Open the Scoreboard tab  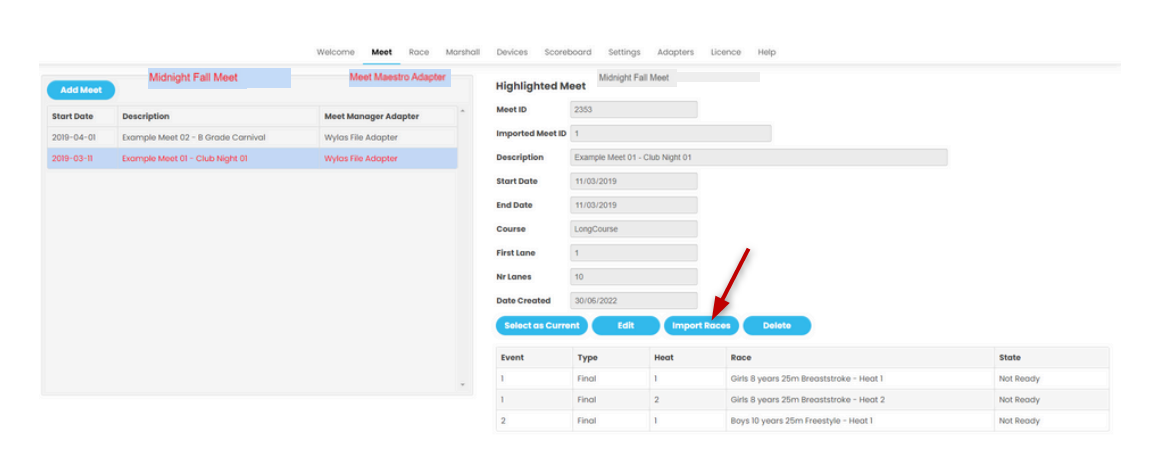click(x=567, y=52)
